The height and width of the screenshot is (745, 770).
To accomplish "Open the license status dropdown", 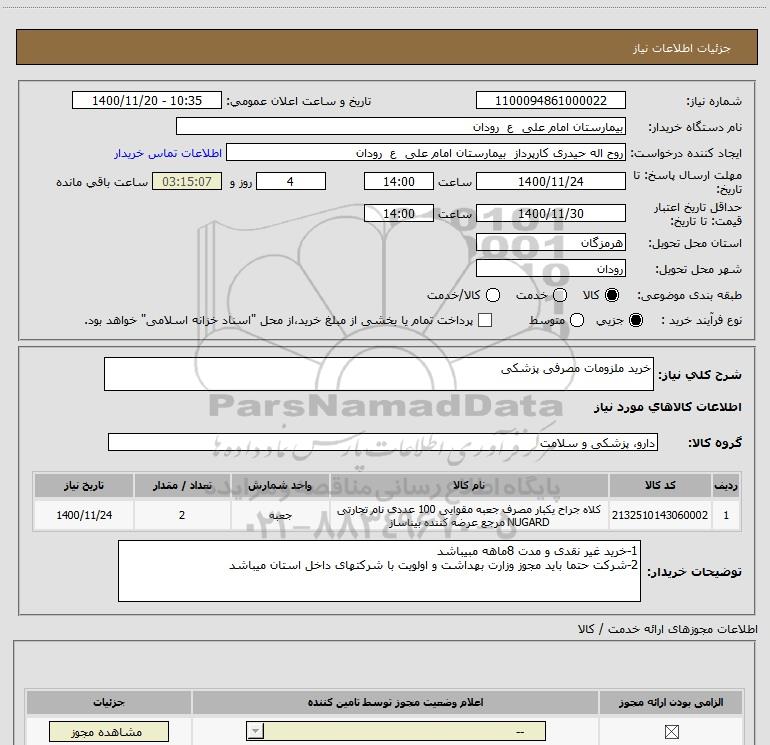I will click(396, 731).
